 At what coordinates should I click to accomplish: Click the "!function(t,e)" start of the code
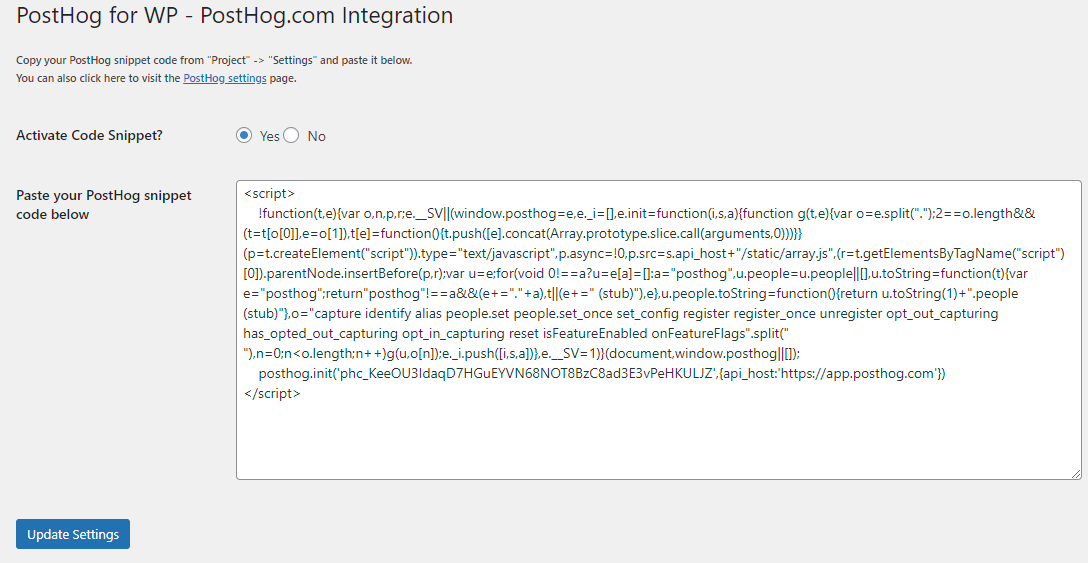(x=300, y=213)
